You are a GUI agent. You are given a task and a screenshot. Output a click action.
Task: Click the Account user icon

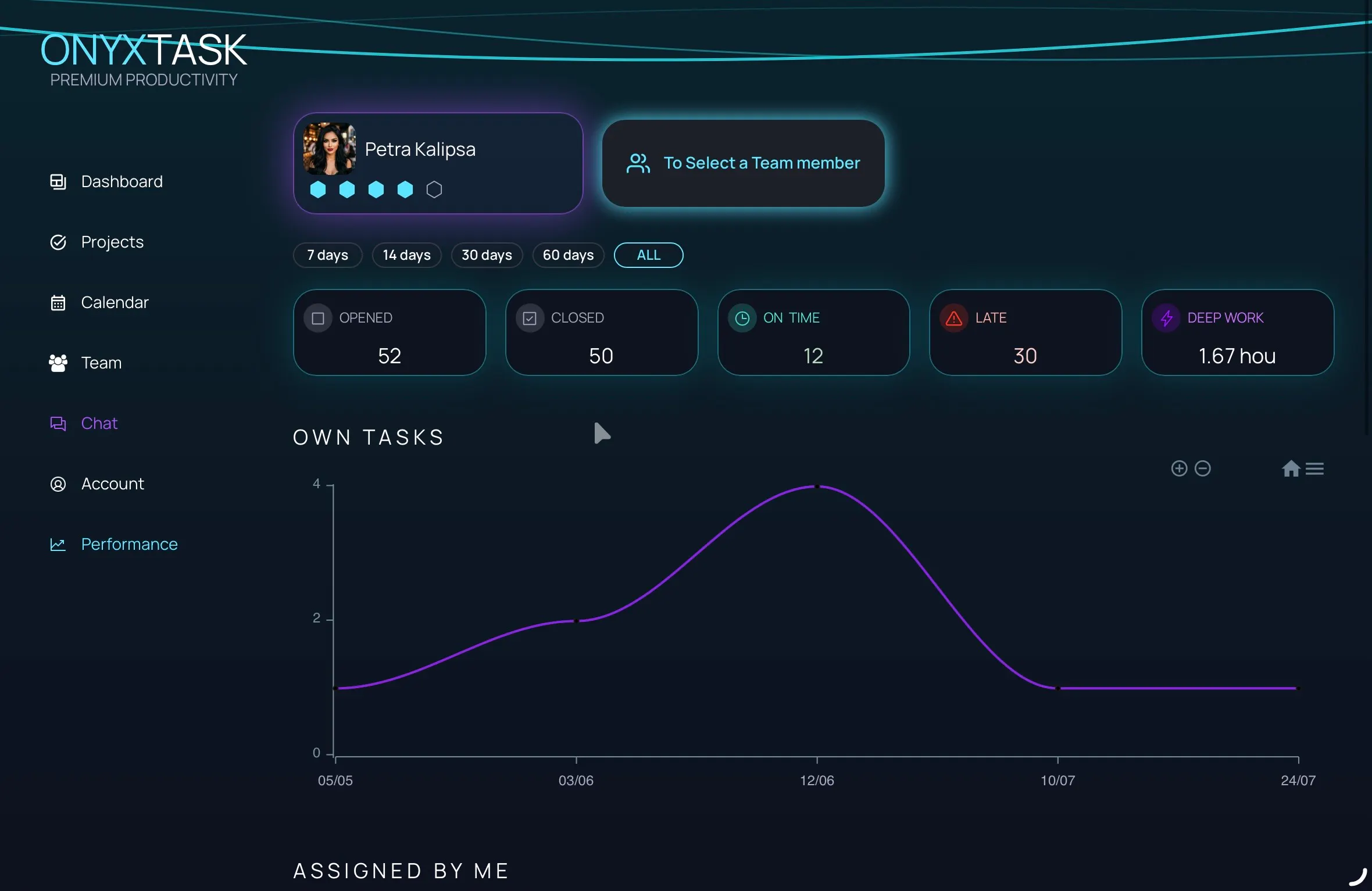pos(58,484)
